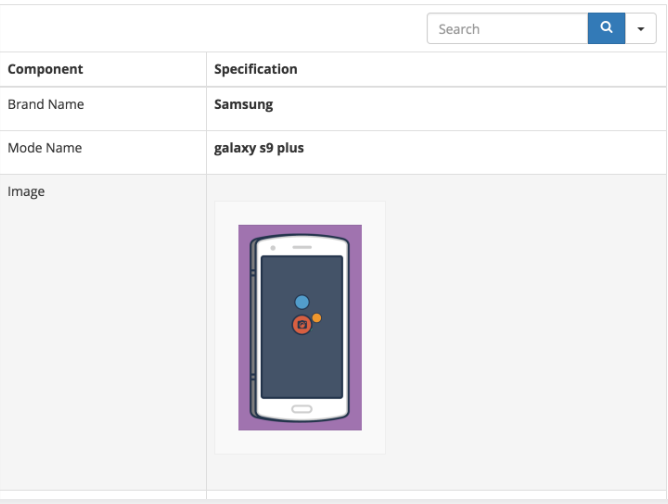The height and width of the screenshot is (504, 668).
Task: Open the phone product thumbnail
Action: point(300,327)
